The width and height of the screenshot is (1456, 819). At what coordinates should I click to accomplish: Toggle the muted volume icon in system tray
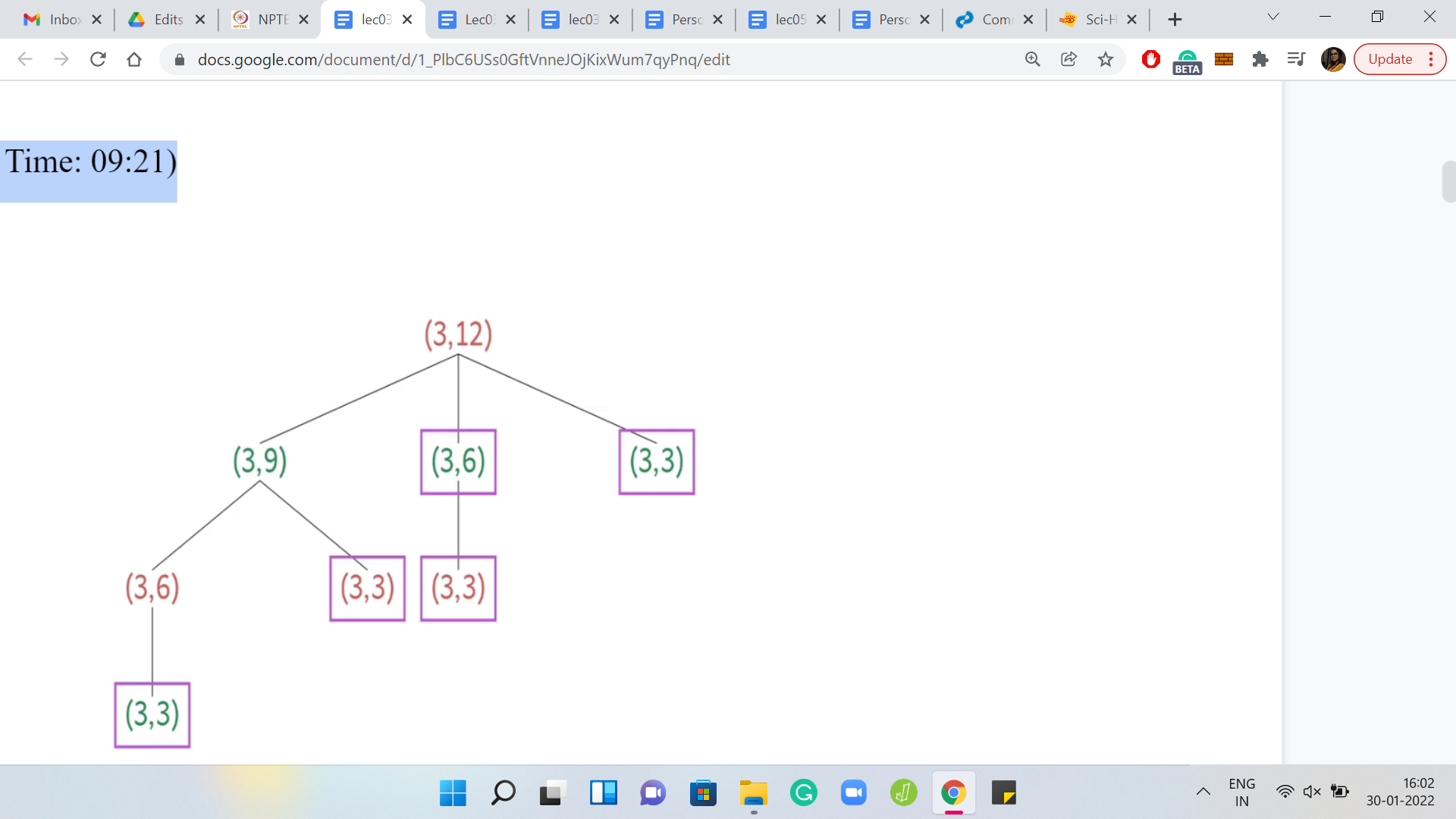[1312, 792]
